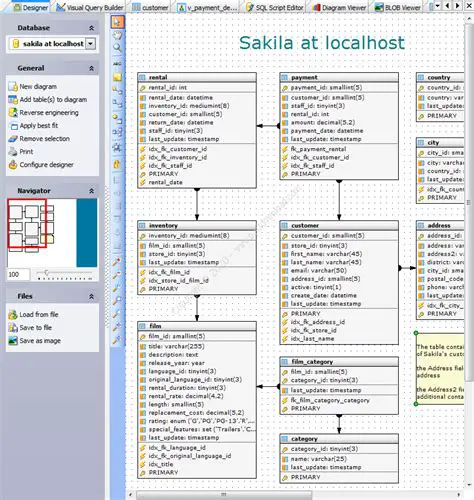Collapse the General panel

coord(91,68)
